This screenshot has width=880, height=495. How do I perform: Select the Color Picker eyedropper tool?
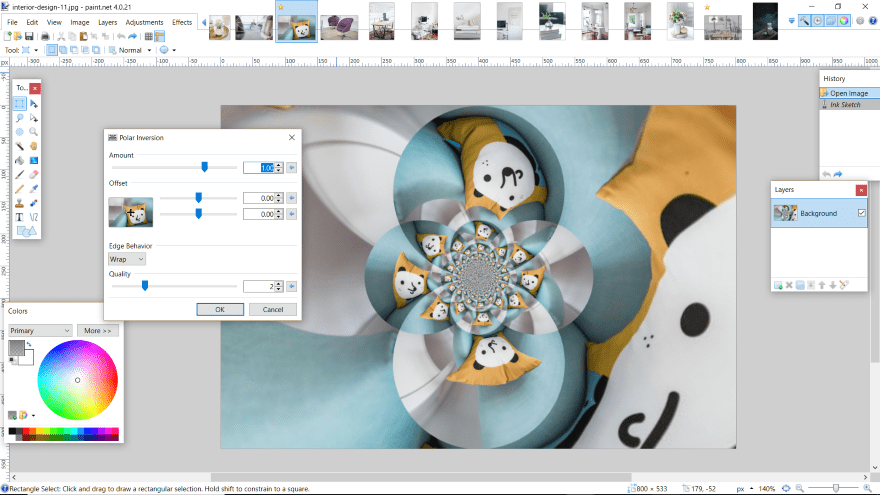tap(34, 188)
